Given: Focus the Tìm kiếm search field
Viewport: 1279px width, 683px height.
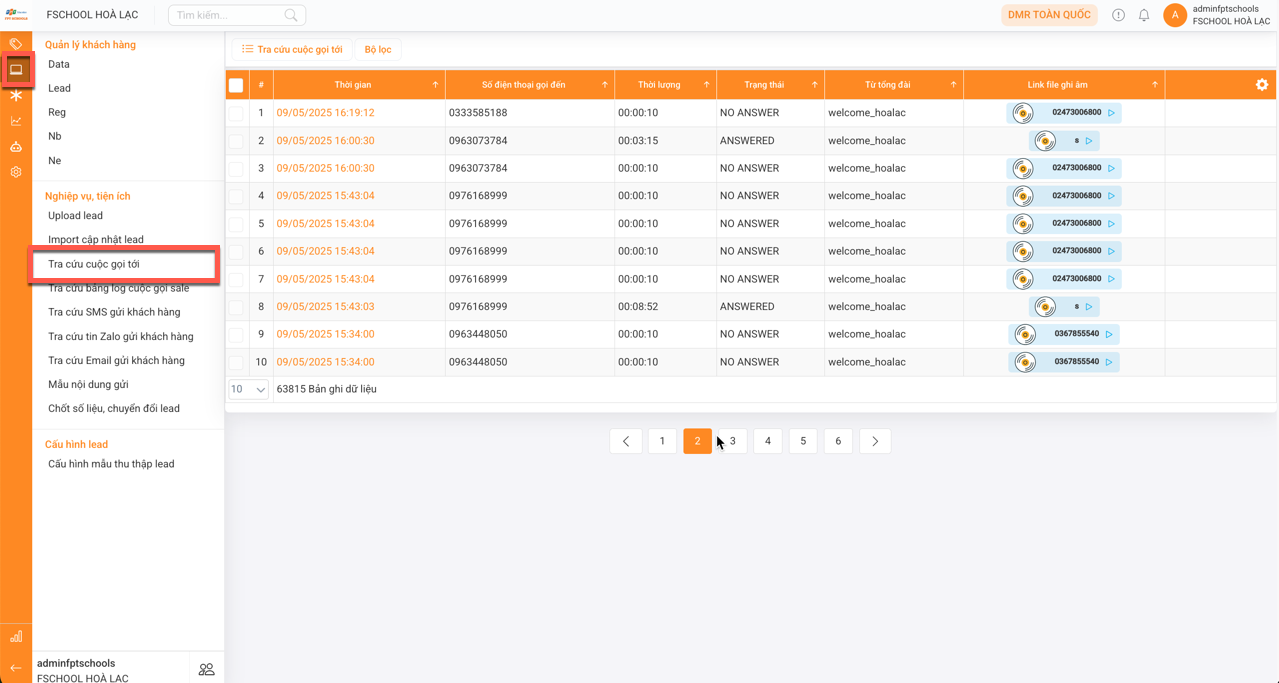Looking at the screenshot, I should tap(237, 15).
